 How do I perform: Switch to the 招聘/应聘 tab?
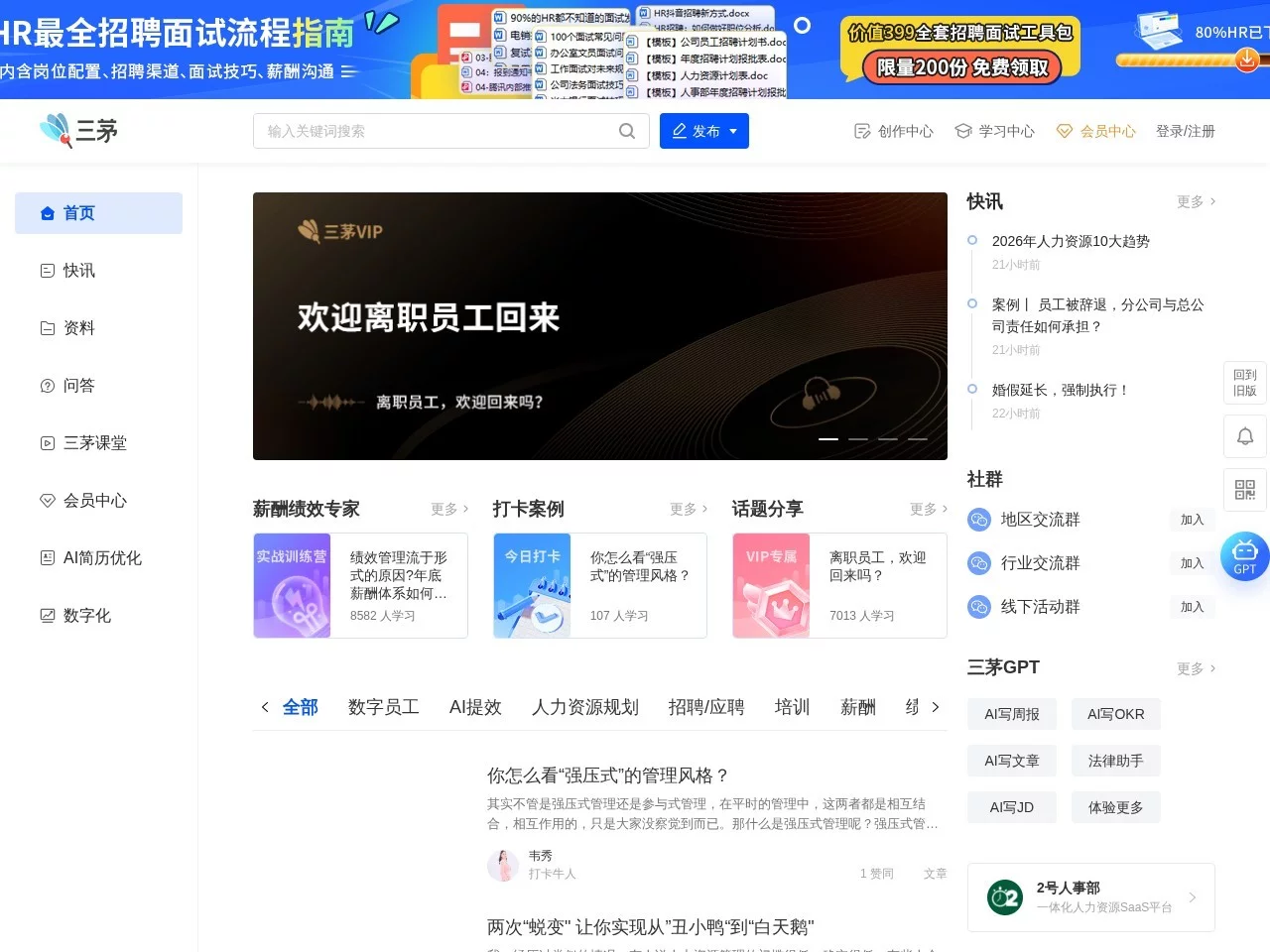click(705, 707)
